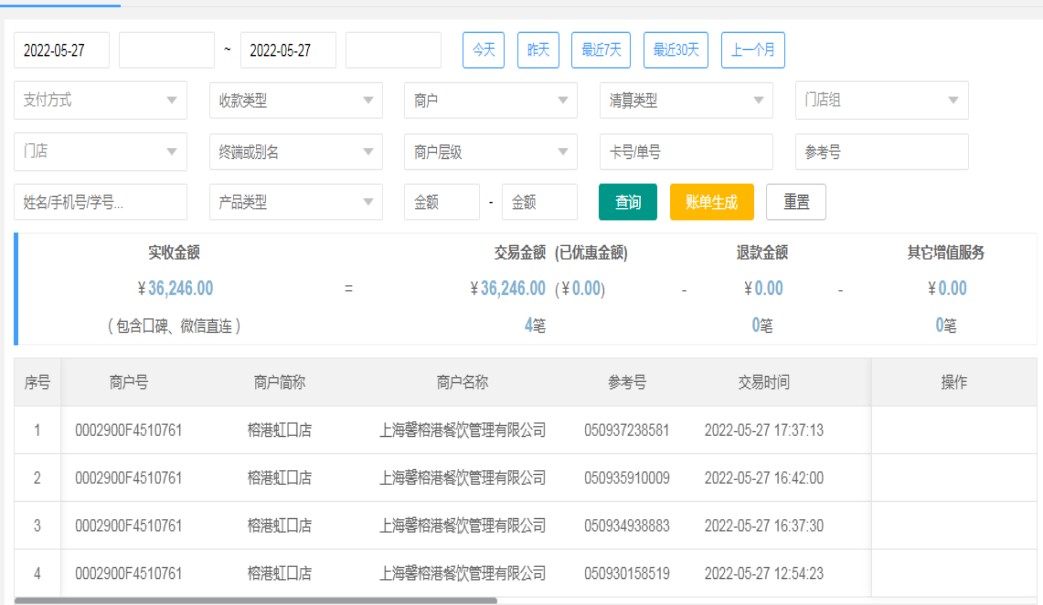1043x605 pixels.
Task: Expand the 产品类型 dropdown
Action: (295, 202)
